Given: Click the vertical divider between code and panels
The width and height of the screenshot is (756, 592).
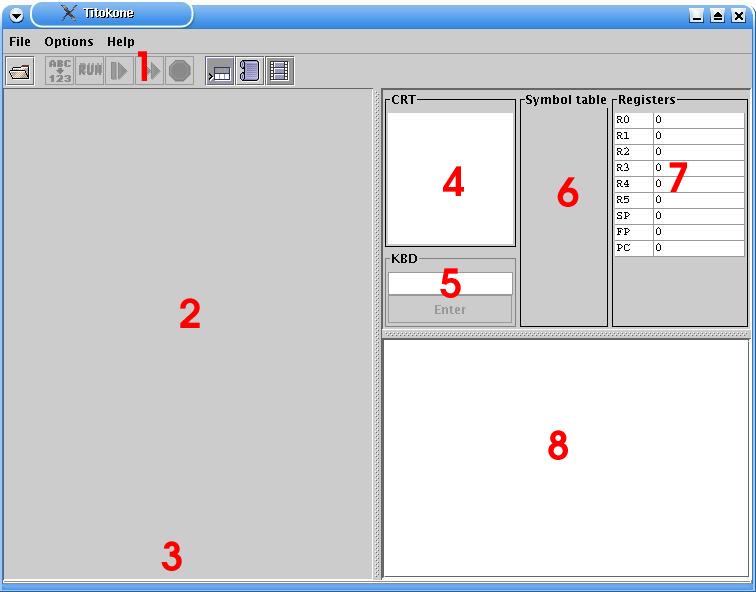Looking at the screenshot, I should [x=377, y=330].
